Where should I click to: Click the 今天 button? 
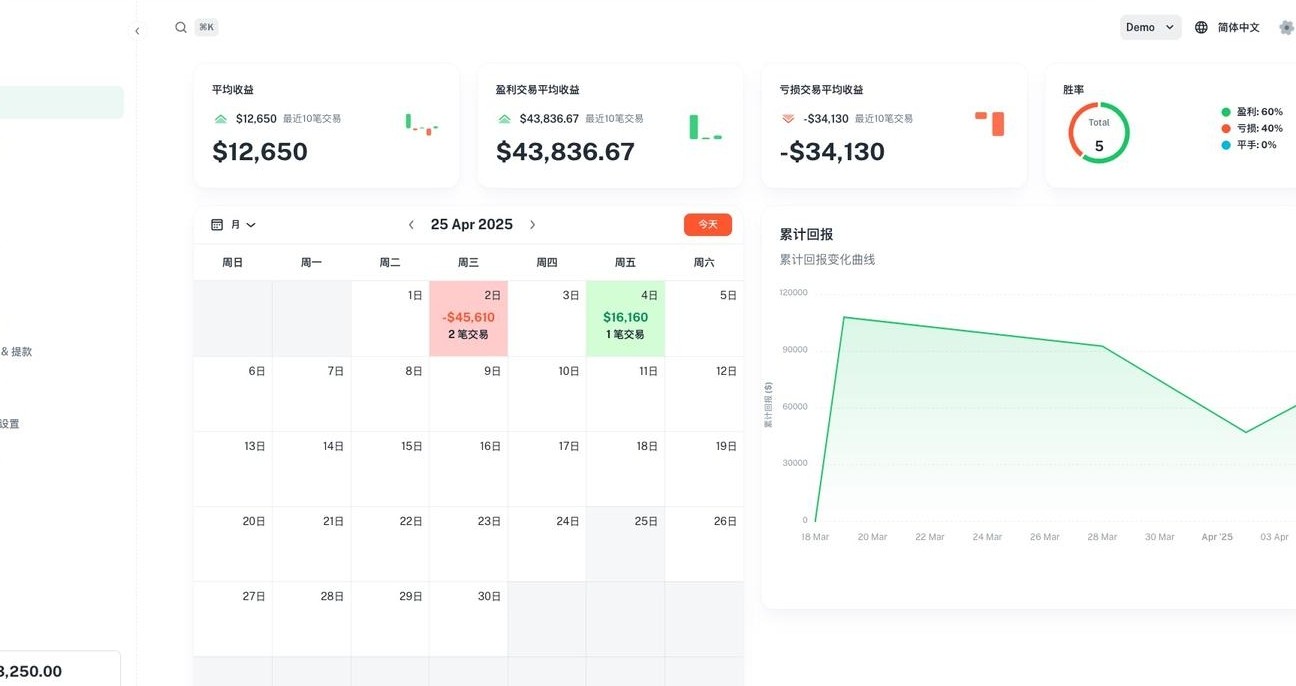(708, 225)
